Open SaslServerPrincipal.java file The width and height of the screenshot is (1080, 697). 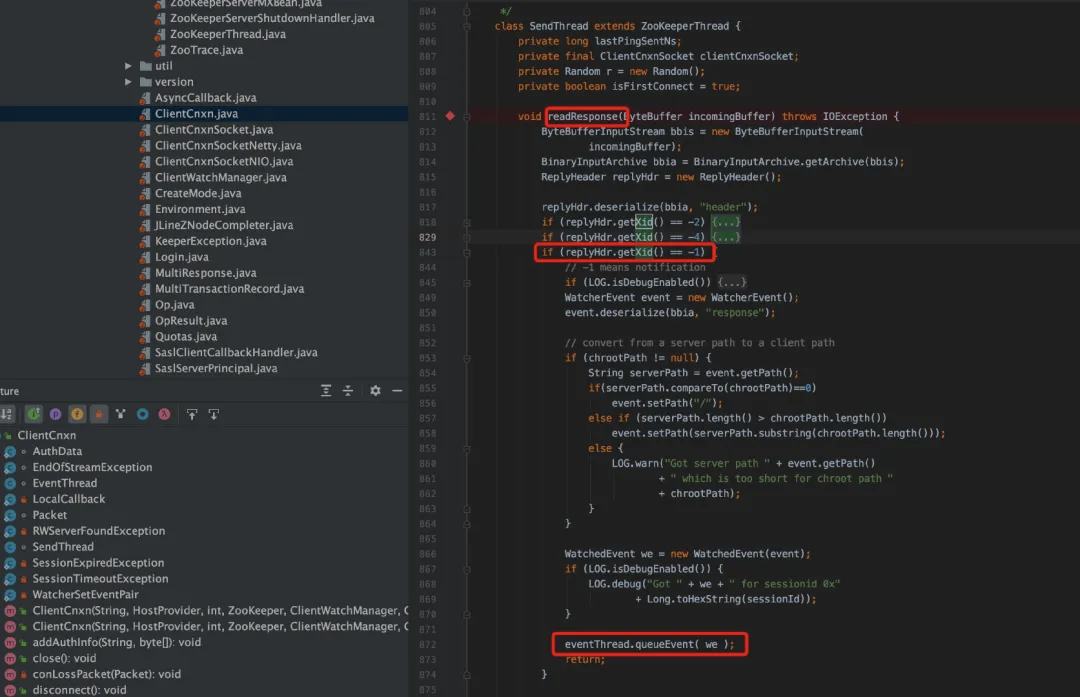tap(216, 368)
